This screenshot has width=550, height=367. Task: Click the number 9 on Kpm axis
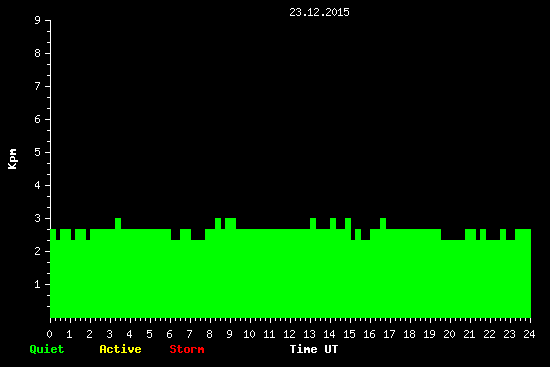38,20
